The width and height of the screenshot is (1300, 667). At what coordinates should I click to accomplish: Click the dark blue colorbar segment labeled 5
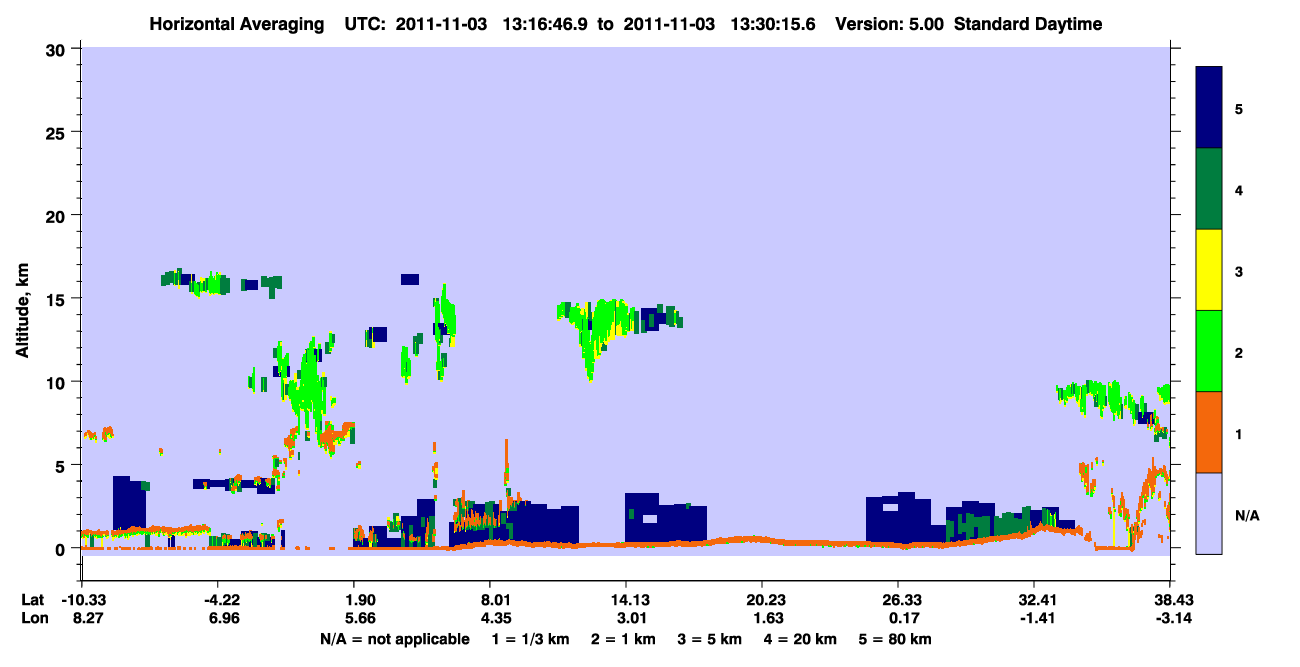click(1209, 108)
